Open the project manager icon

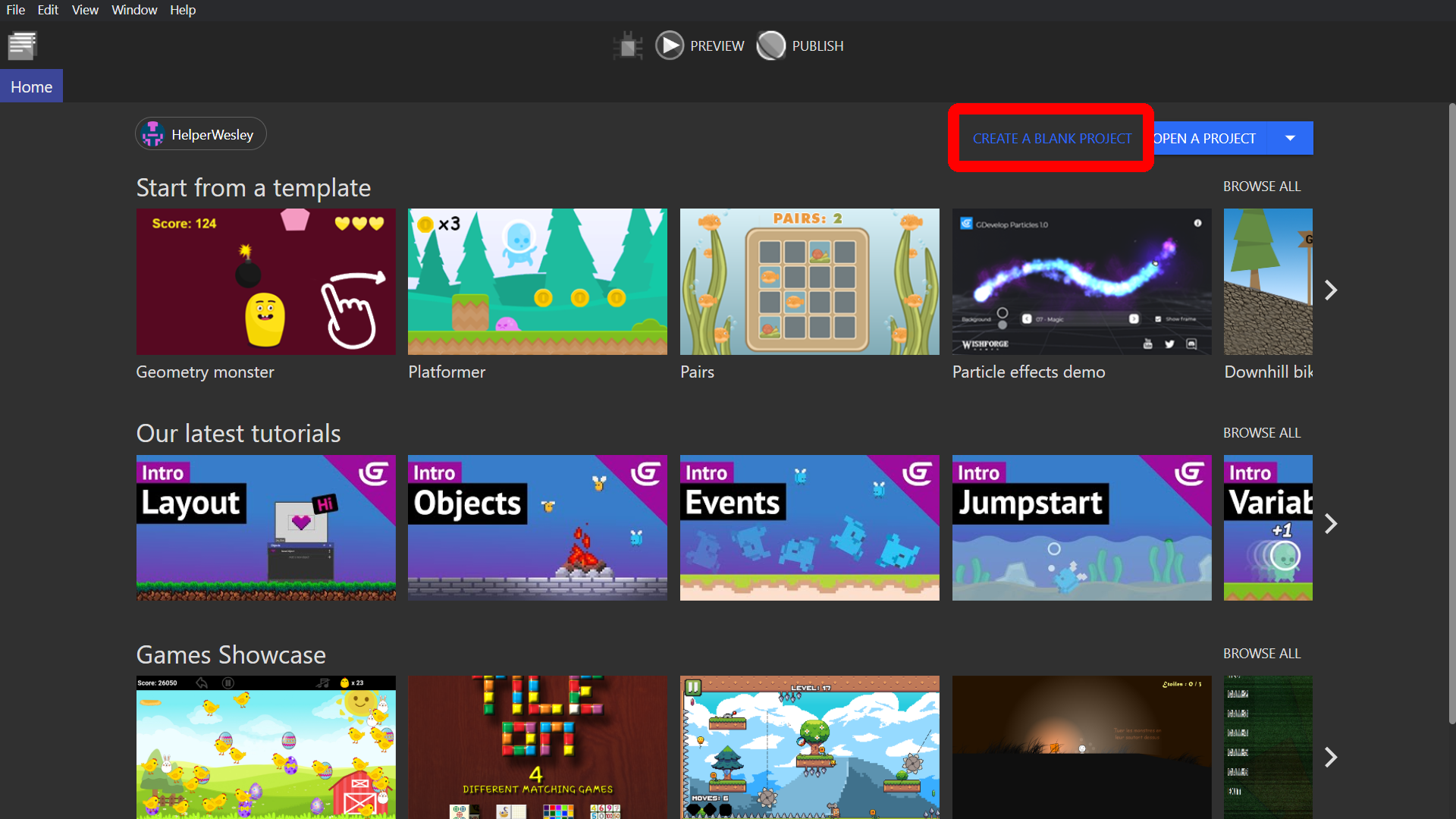click(x=22, y=45)
